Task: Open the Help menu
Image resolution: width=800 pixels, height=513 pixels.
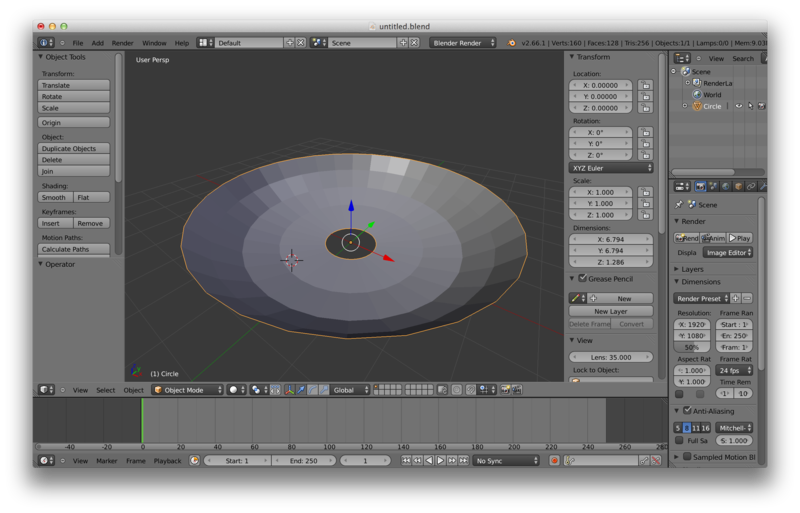Action: click(182, 43)
